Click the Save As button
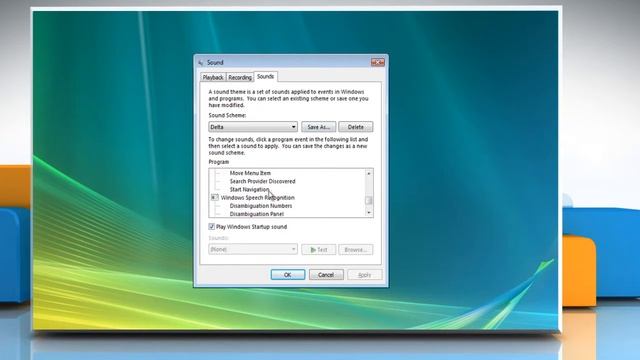Screen dimensions: 640x360 pos(318,127)
